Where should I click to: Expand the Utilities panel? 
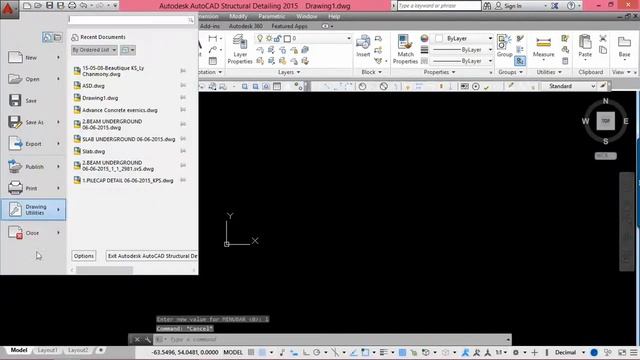click(x=549, y=72)
